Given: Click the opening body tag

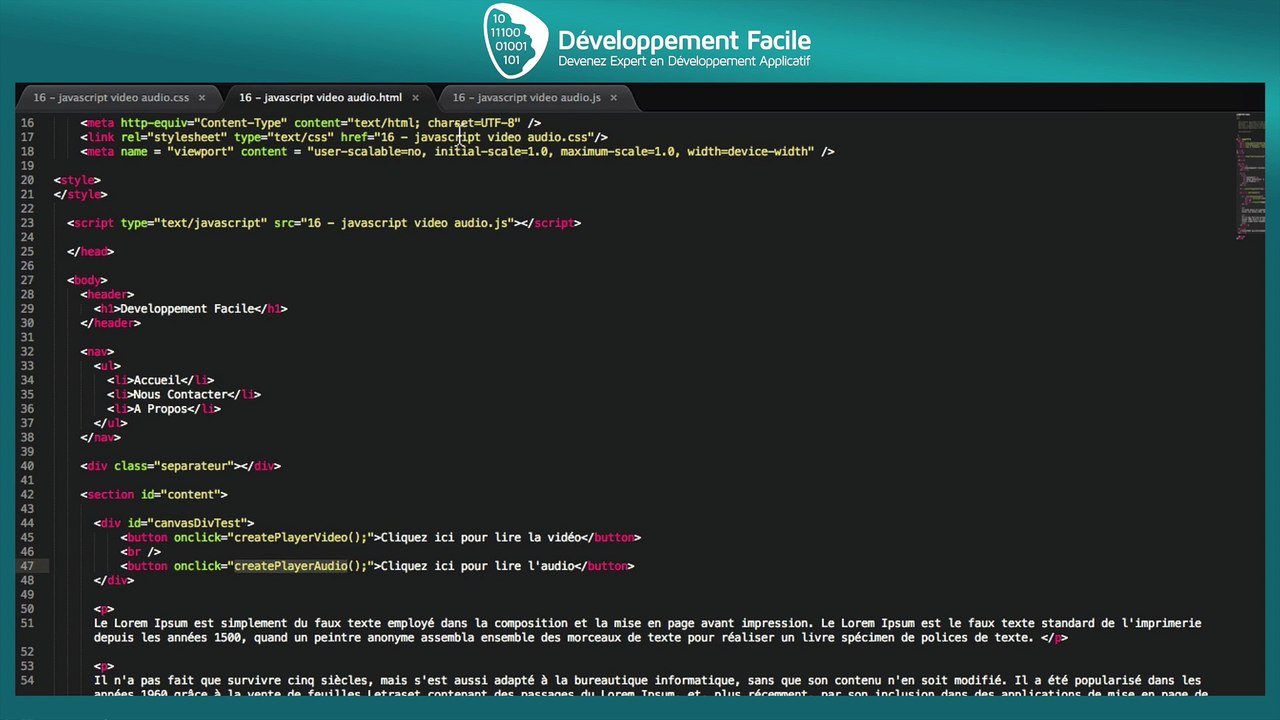Looking at the screenshot, I should [x=87, y=281].
